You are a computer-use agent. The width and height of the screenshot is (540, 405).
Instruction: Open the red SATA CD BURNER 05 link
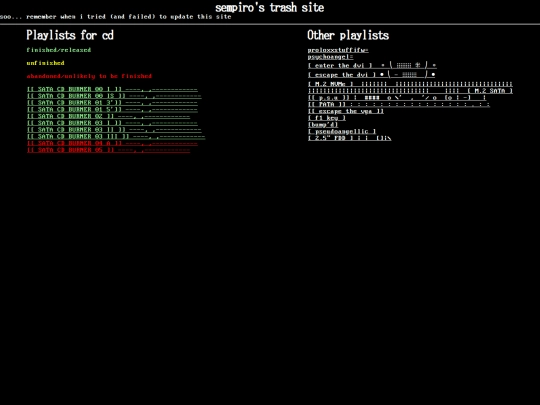[x=108, y=150]
